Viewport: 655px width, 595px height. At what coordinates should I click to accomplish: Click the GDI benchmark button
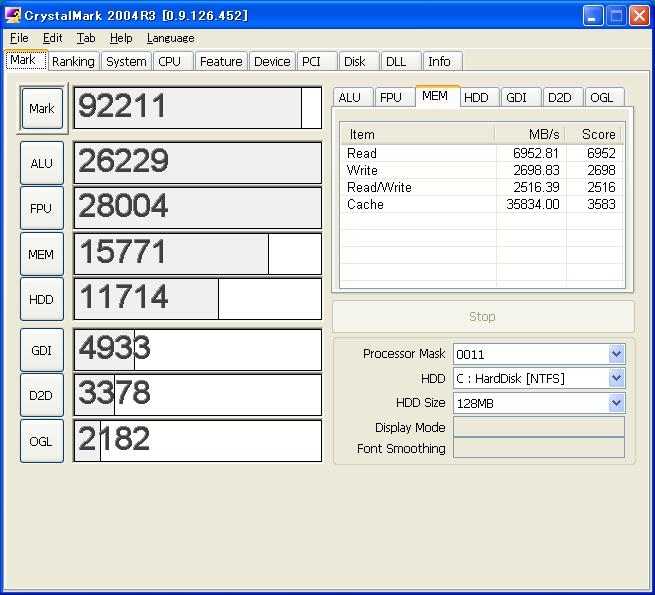pyautogui.click(x=41, y=350)
